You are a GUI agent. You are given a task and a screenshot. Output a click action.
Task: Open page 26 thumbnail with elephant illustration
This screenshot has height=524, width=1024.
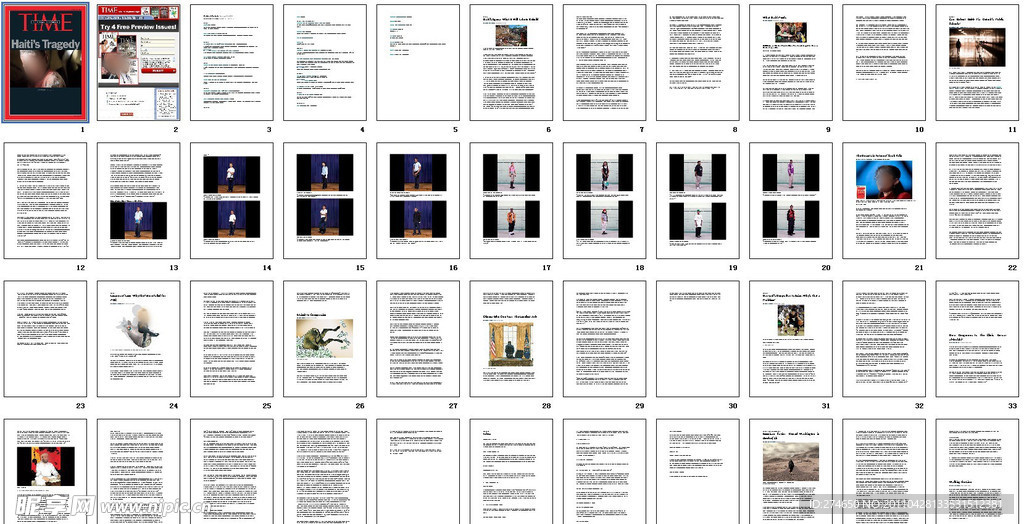325,339
